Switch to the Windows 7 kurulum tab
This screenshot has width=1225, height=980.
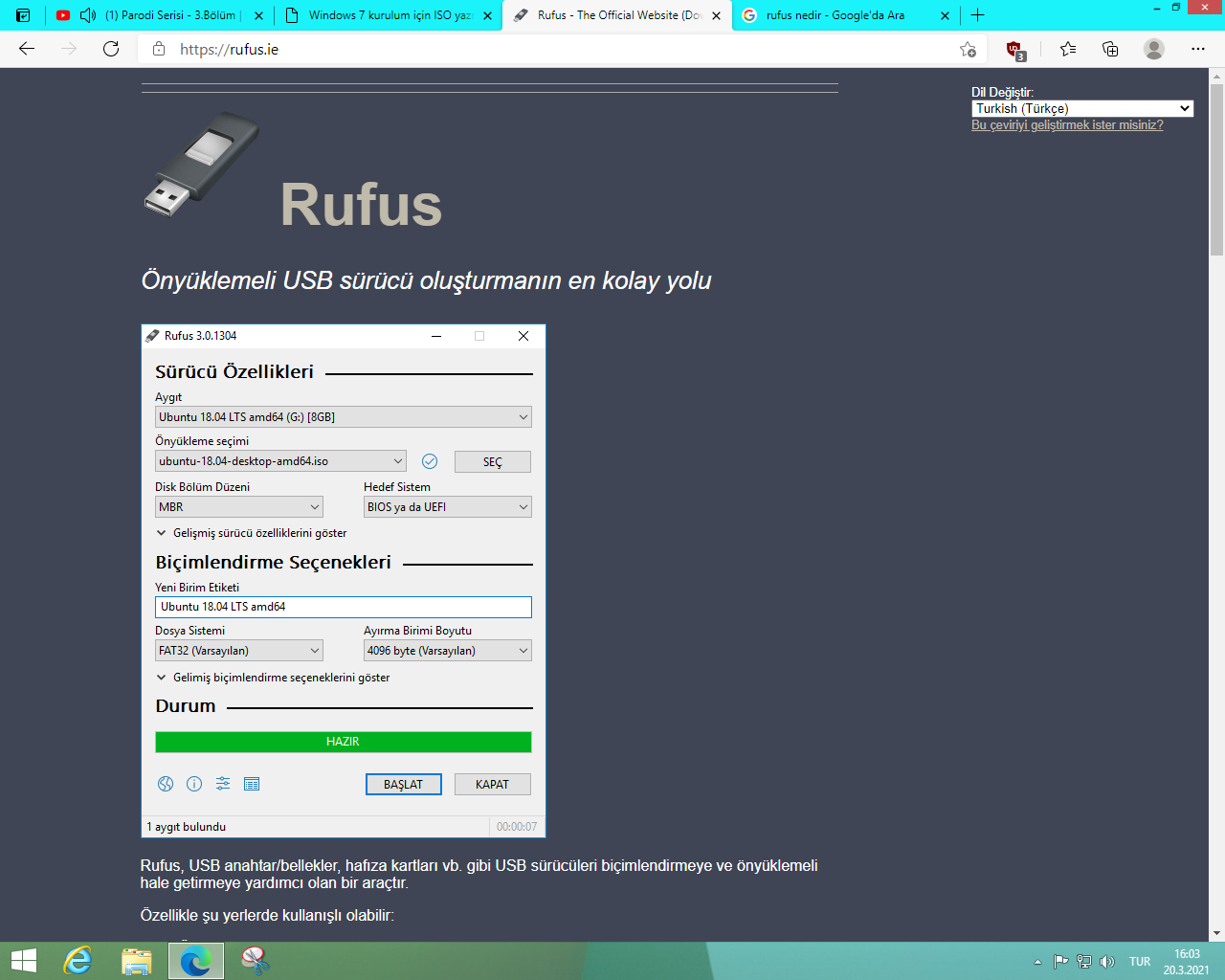pos(388,15)
